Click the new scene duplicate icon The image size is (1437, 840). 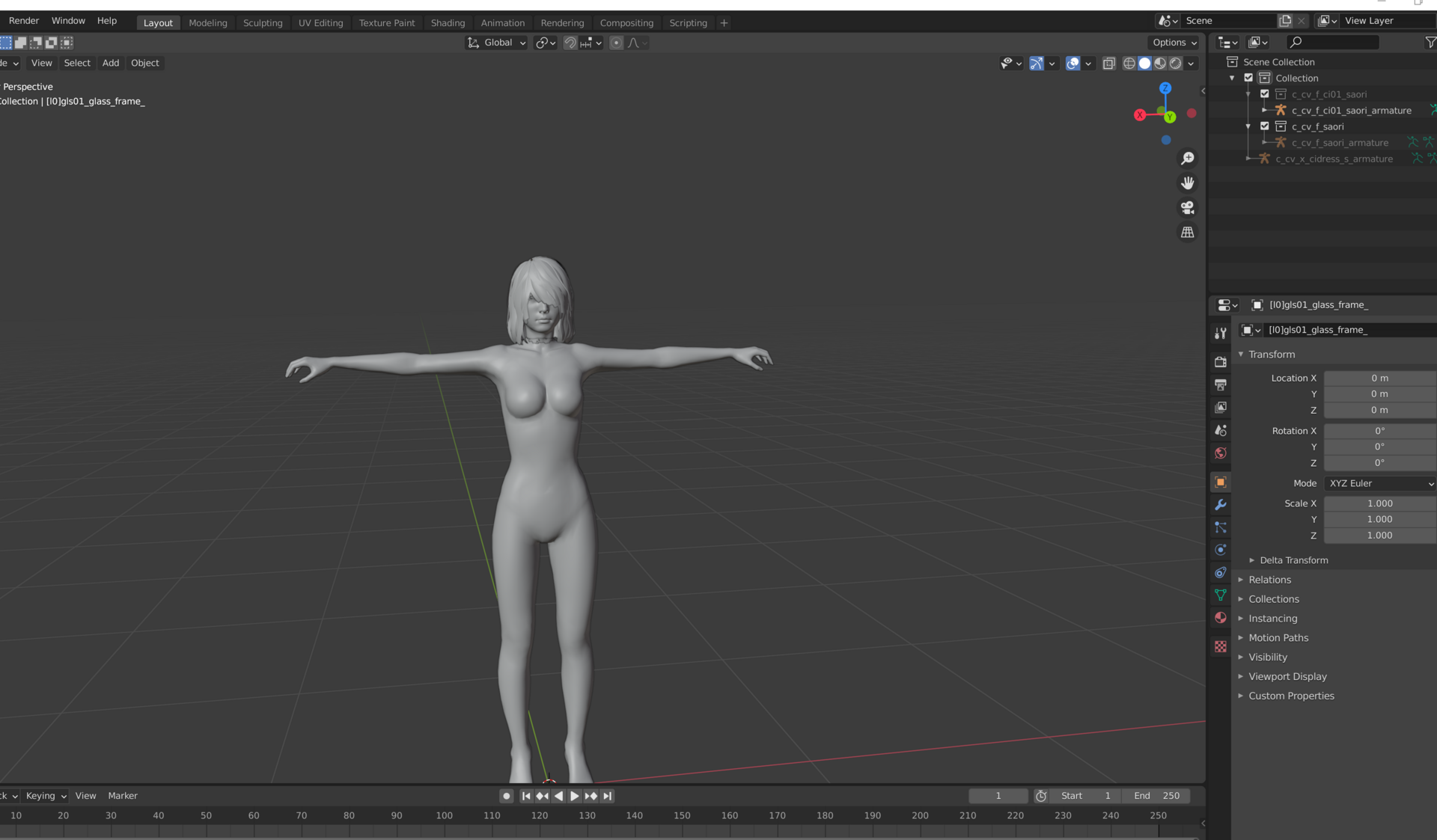point(1286,21)
